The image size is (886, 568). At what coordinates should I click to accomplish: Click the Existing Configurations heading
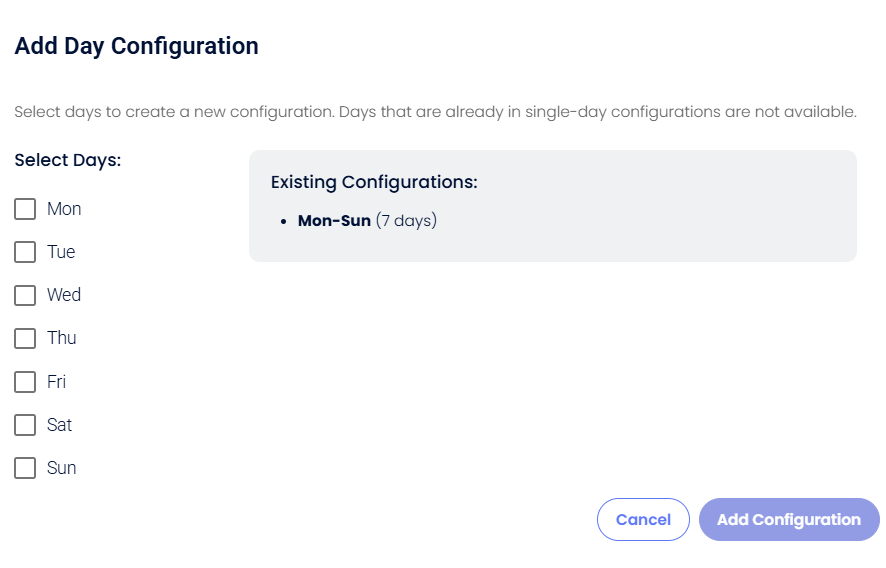point(374,182)
